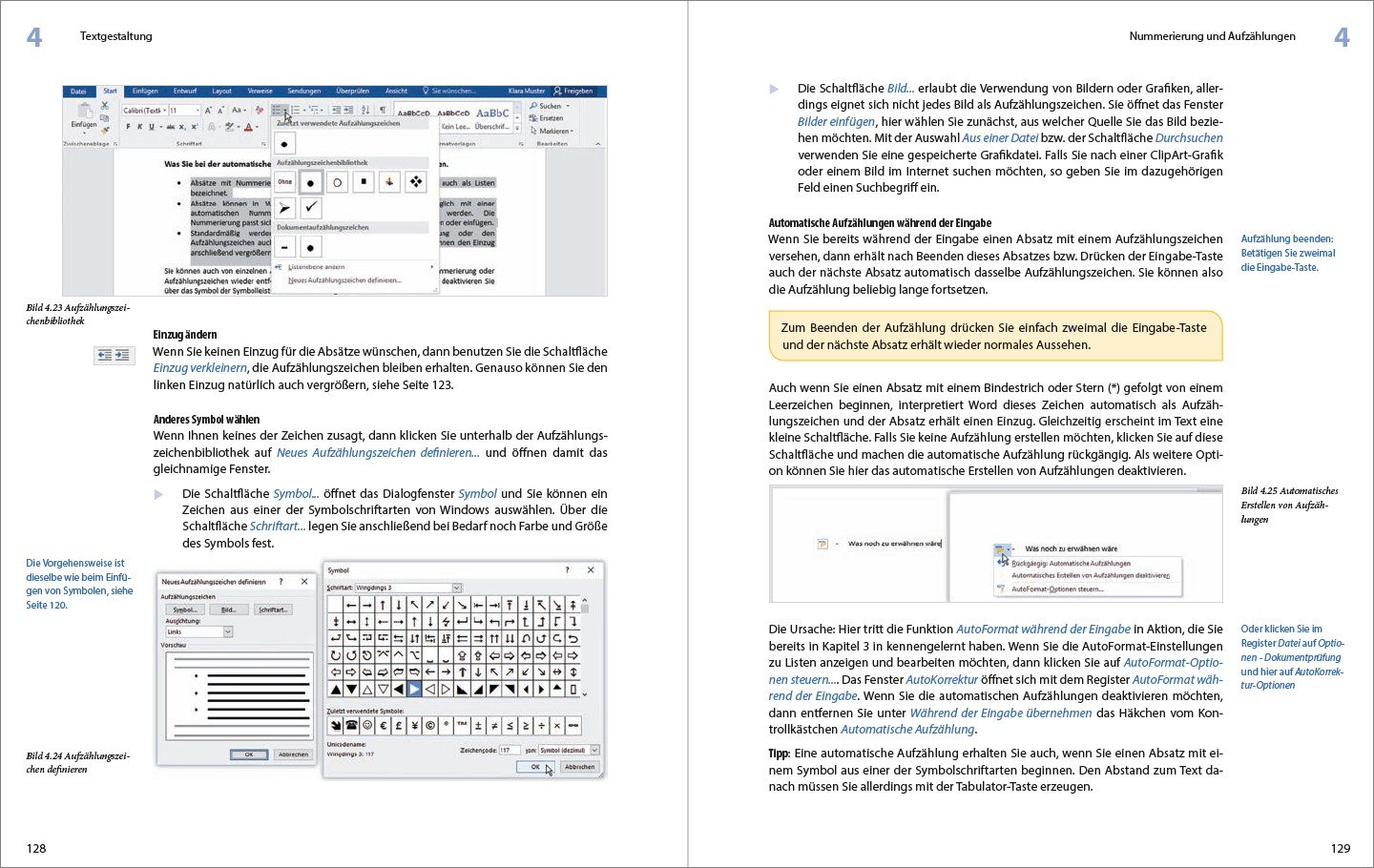The width and height of the screenshot is (1374, 868).
Task: Click the Suchen search icon in ribbon
Action: [x=534, y=106]
